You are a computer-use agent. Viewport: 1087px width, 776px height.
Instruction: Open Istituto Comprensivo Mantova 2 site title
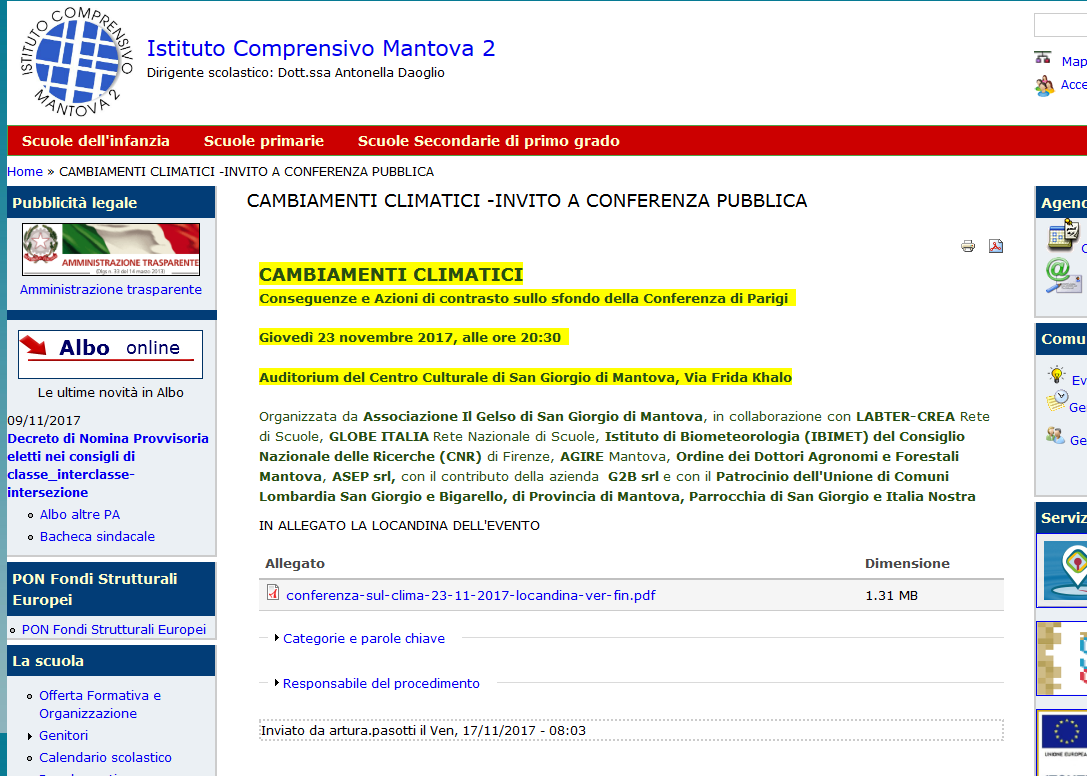click(321, 48)
